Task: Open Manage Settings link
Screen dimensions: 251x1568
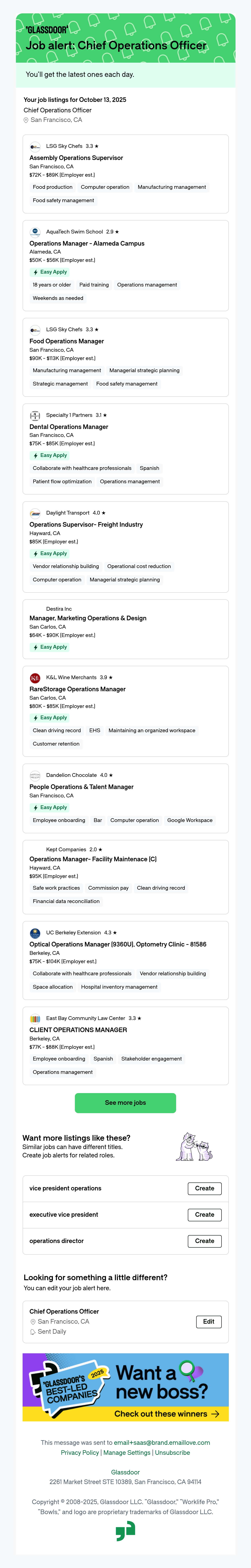Action: pos(127,1452)
